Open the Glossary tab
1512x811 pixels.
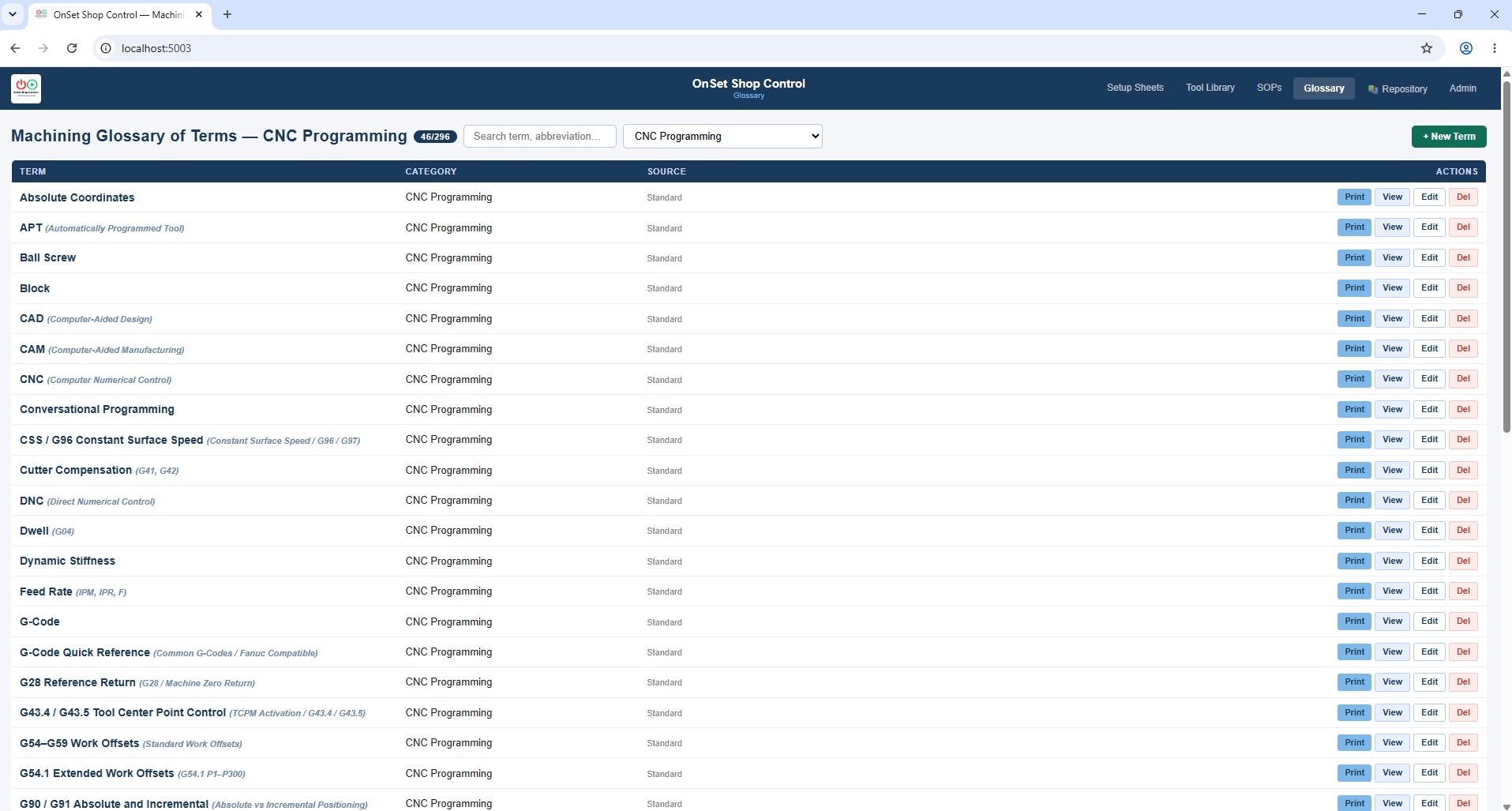coord(1323,88)
